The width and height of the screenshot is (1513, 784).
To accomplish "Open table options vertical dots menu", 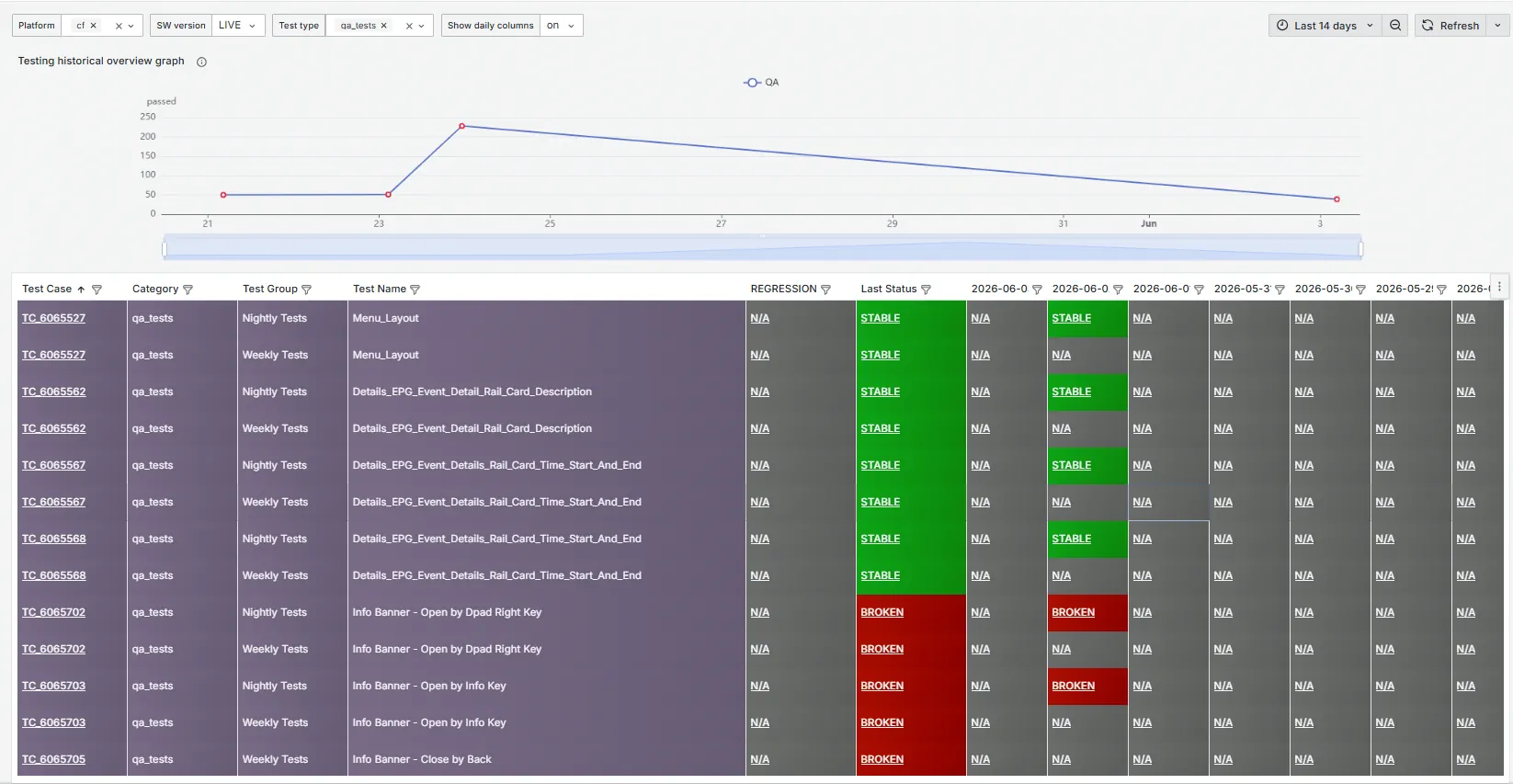I will tap(1499, 287).
